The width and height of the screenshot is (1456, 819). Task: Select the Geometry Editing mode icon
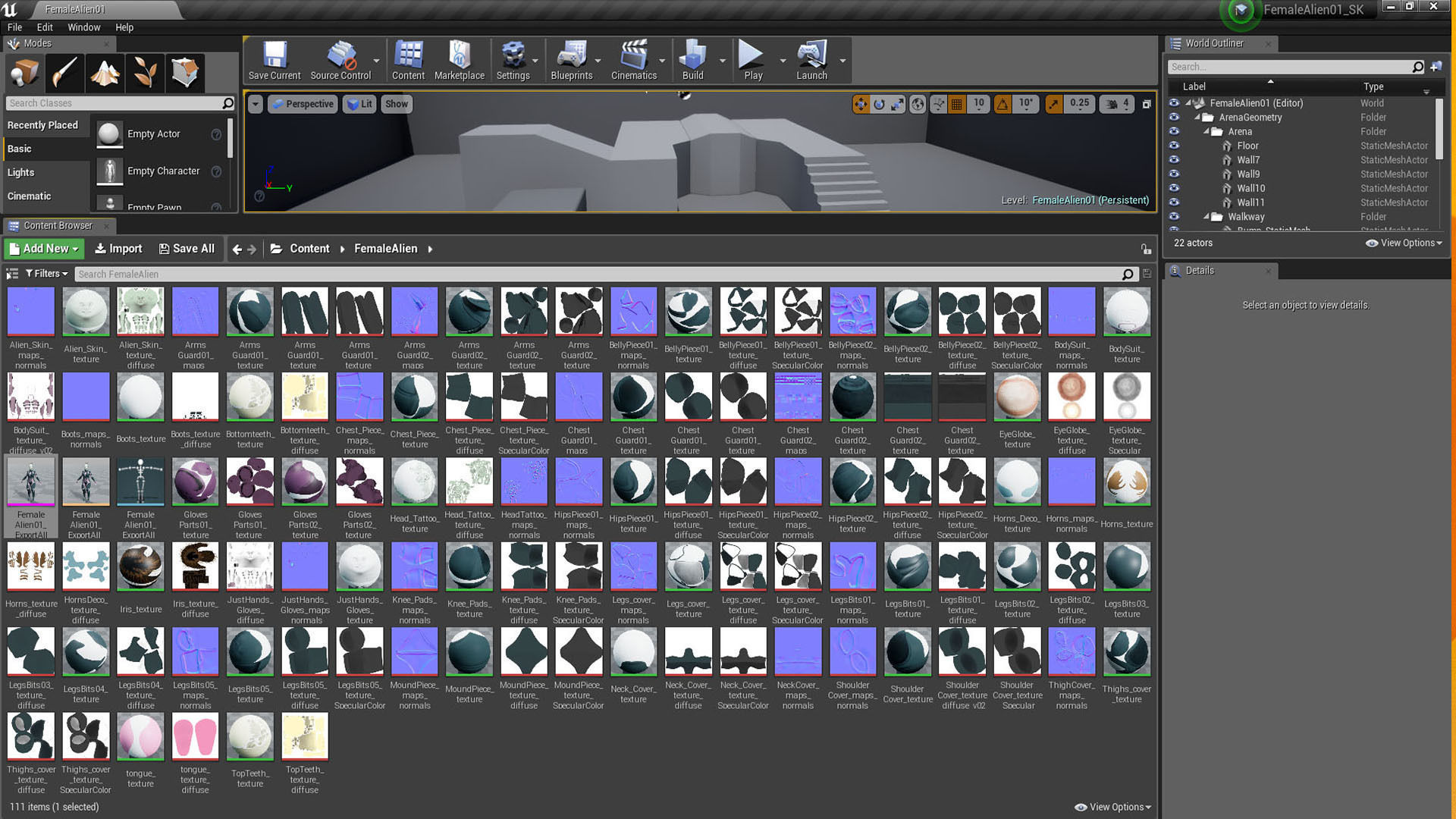185,73
